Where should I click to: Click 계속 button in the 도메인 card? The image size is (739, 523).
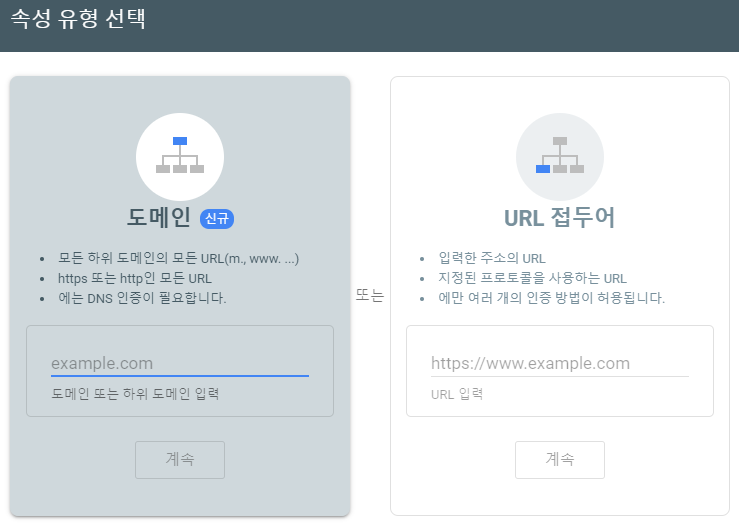click(180, 459)
